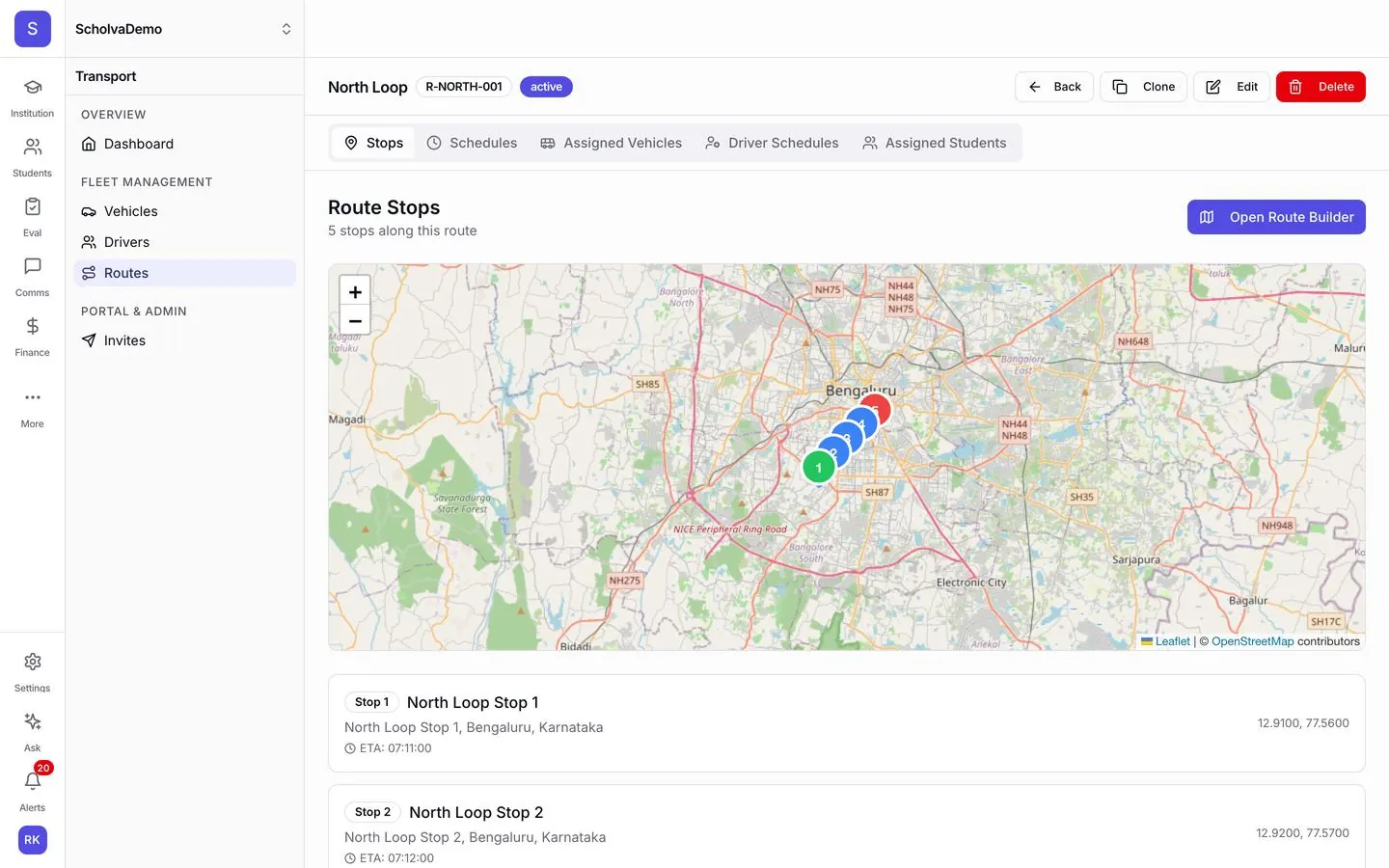The image size is (1389, 868).
Task: Zoom out on the route map
Action: tap(355, 321)
